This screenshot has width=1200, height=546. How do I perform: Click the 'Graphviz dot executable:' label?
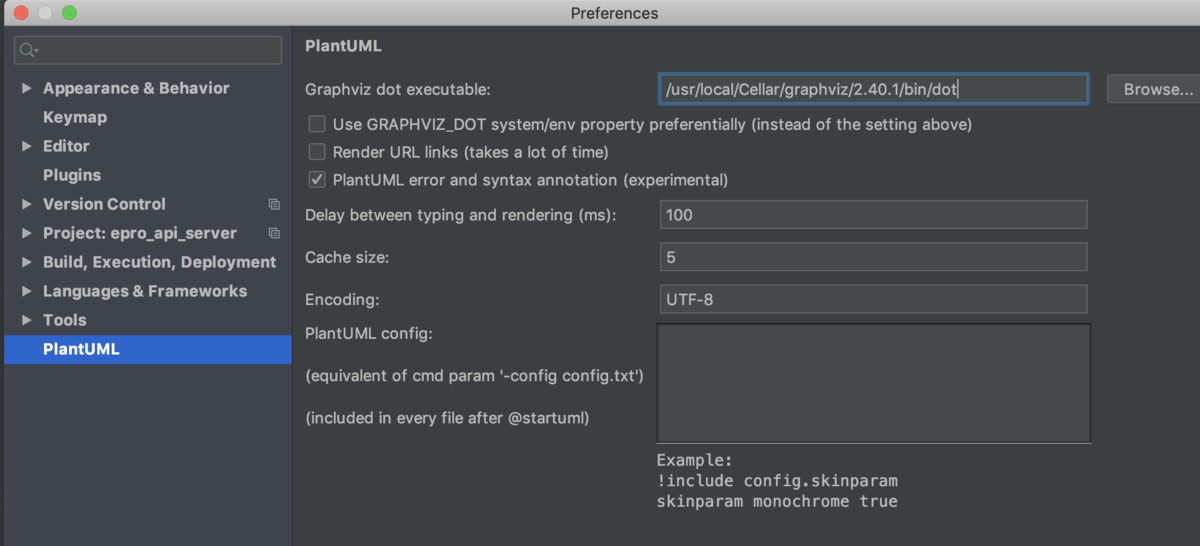(398, 89)
